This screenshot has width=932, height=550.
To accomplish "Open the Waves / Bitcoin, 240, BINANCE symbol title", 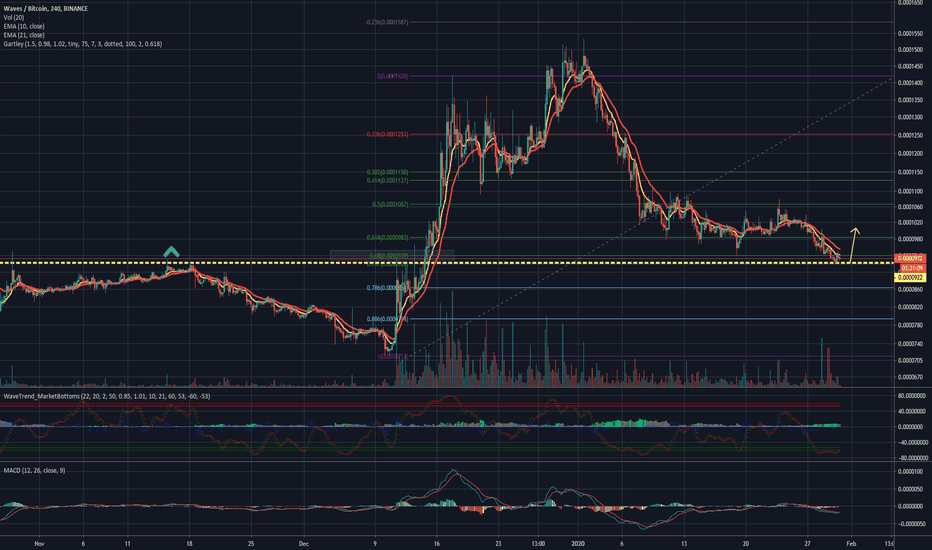I will [46, 9].
